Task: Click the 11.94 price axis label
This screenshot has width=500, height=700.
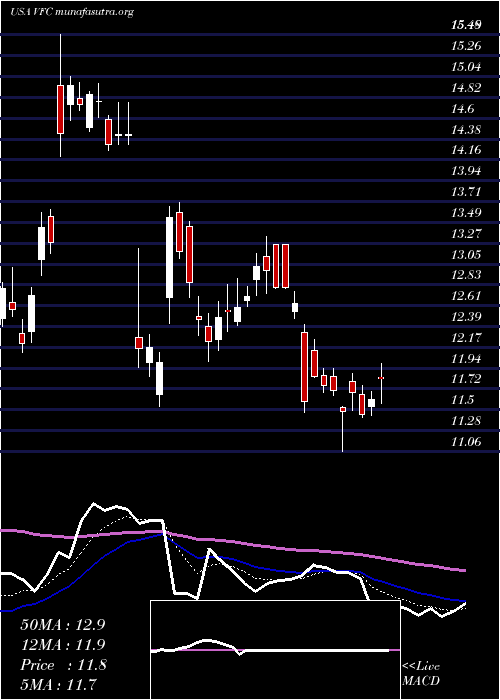Action: (x=466, y=358)
